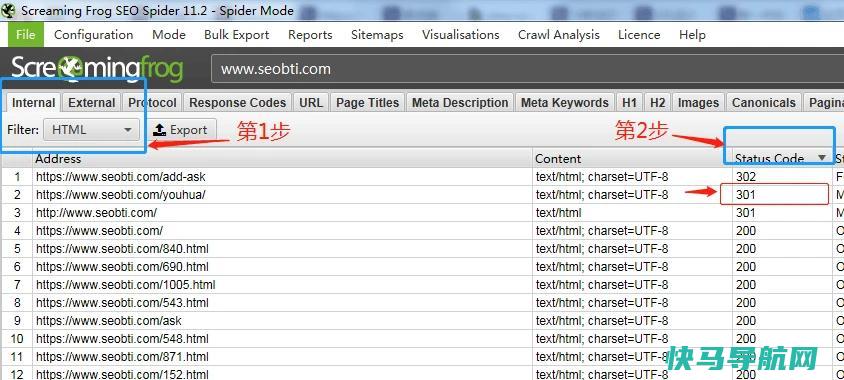Switch to the Protocol tab

pyautogui.click(x=152, y=103)
